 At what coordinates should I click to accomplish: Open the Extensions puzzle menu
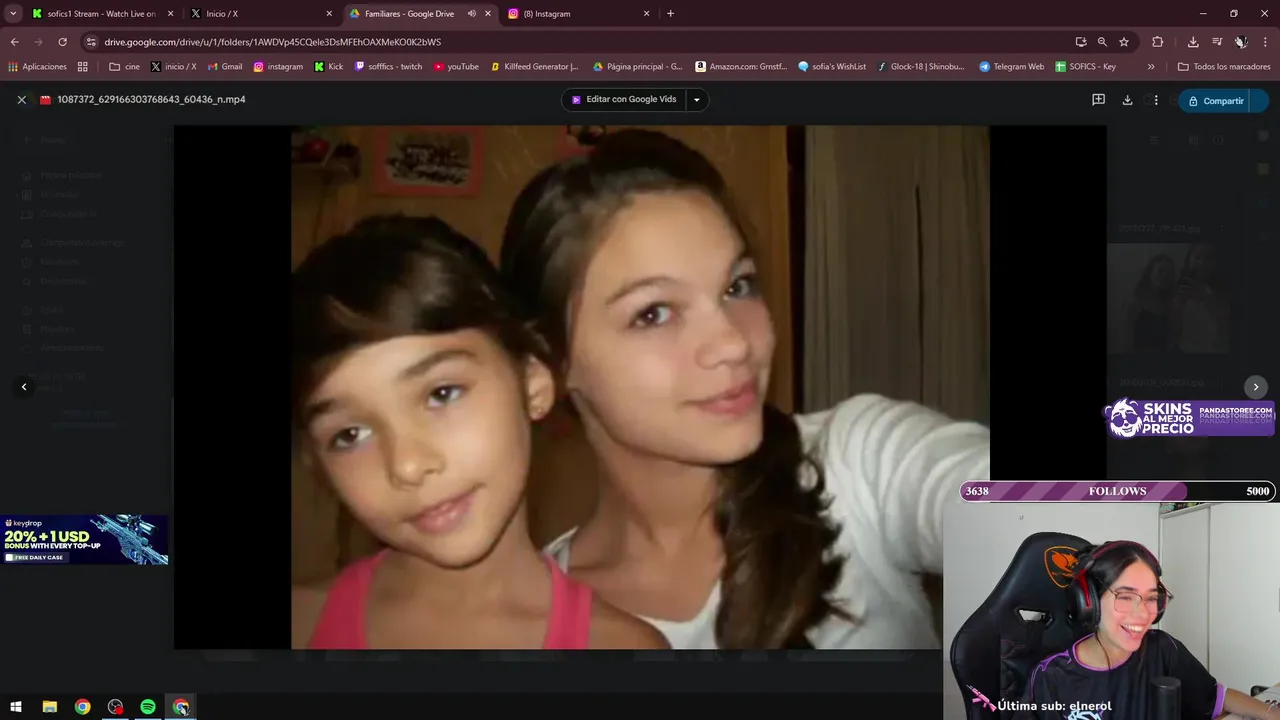coord(1157,42)
